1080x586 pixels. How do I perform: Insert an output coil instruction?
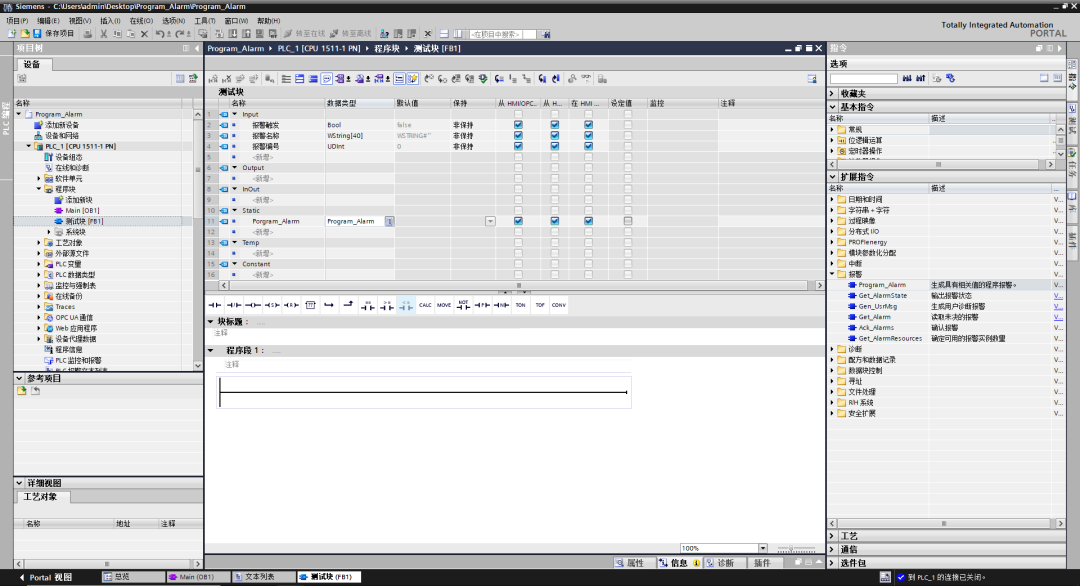(x=253, y=305)
